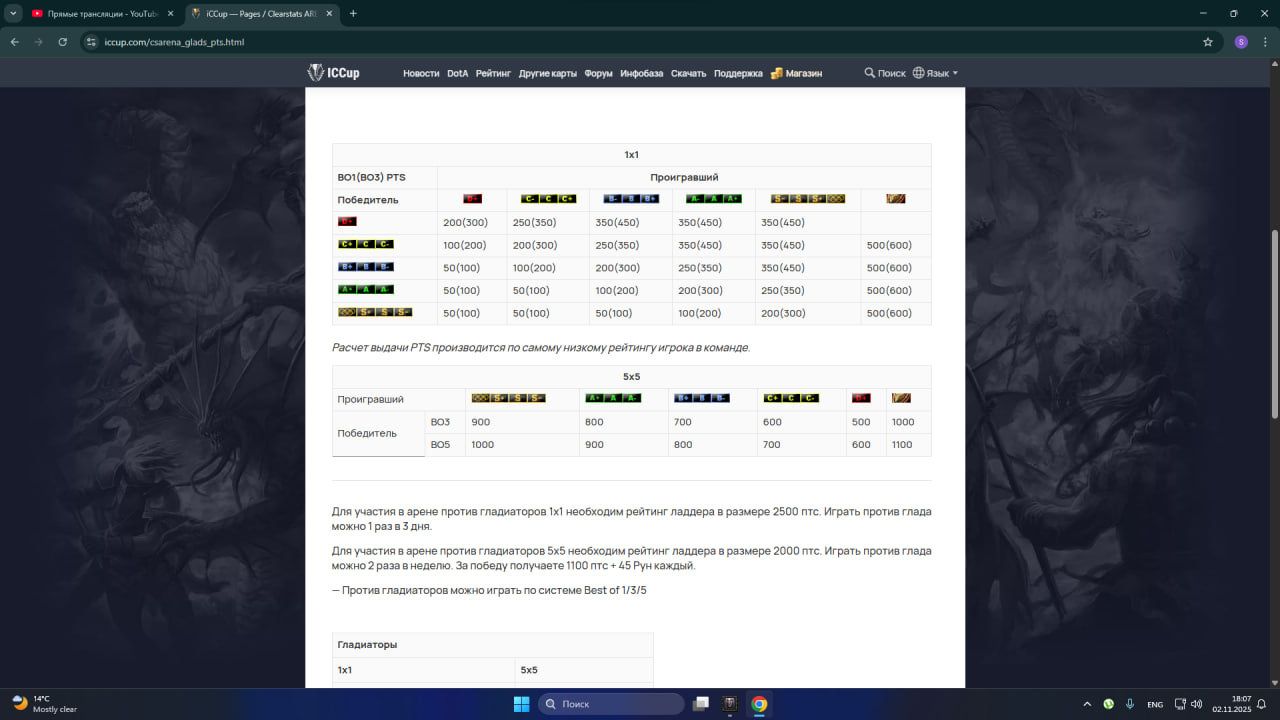This screenshot has width=1280, height=720.
Task: Click the 900 cell in the BO3 row
Action: click(522, 422)
